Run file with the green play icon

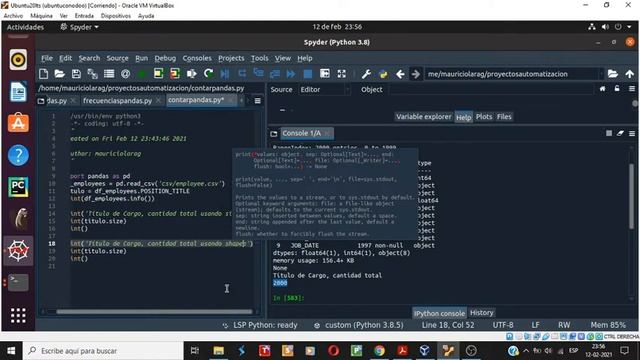142,74
